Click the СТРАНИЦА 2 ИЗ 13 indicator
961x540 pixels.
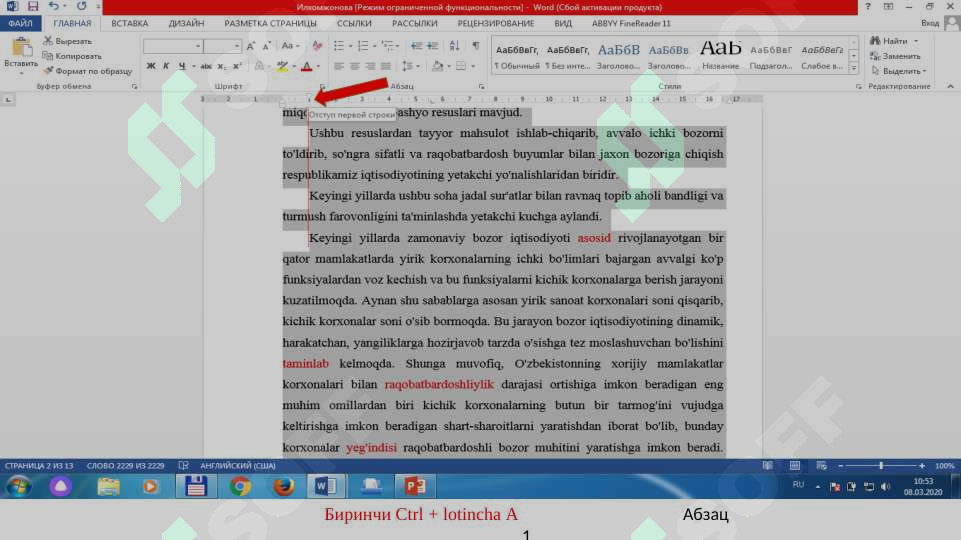pyautogui.click(x=39, y=466)
